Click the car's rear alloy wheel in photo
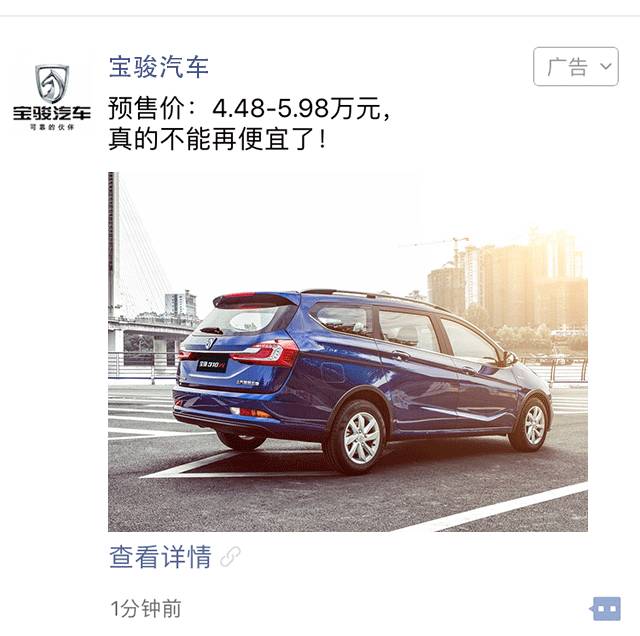 click(x=361, y=438)
